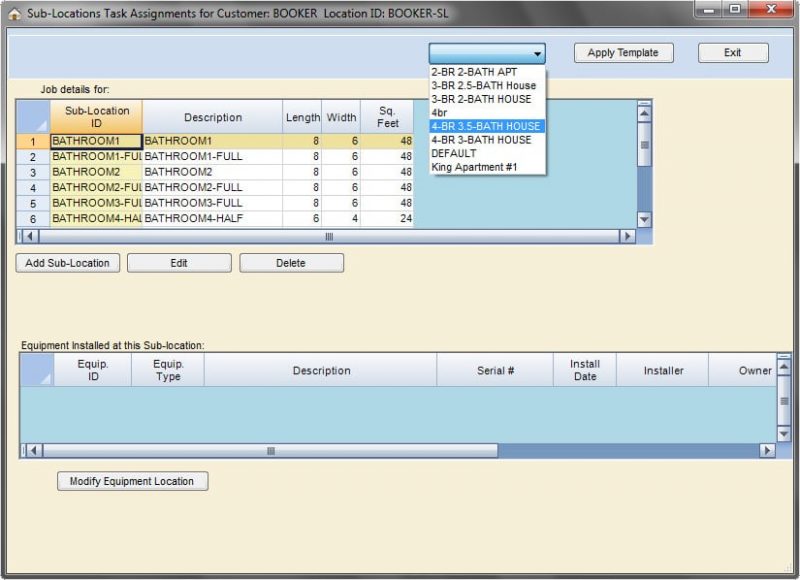Pick the King Apartment #1 template
Image resolution: width=800 pixels, height=580 pixels.
(474, 167)
